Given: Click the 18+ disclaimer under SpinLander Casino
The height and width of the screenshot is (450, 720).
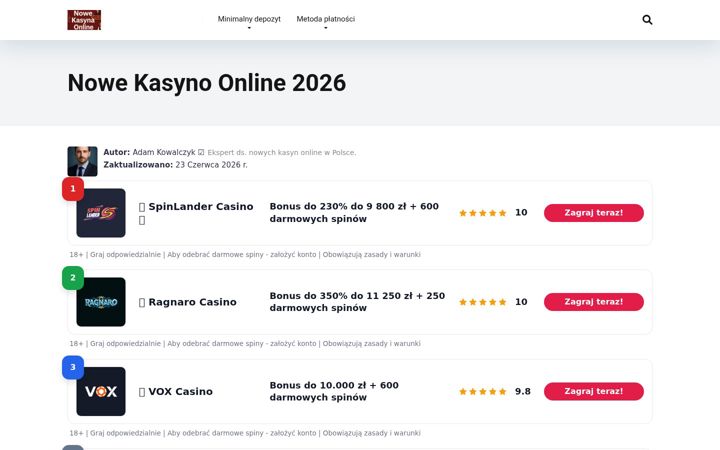Looking at the screenshot, I should (x=245, y=254).
